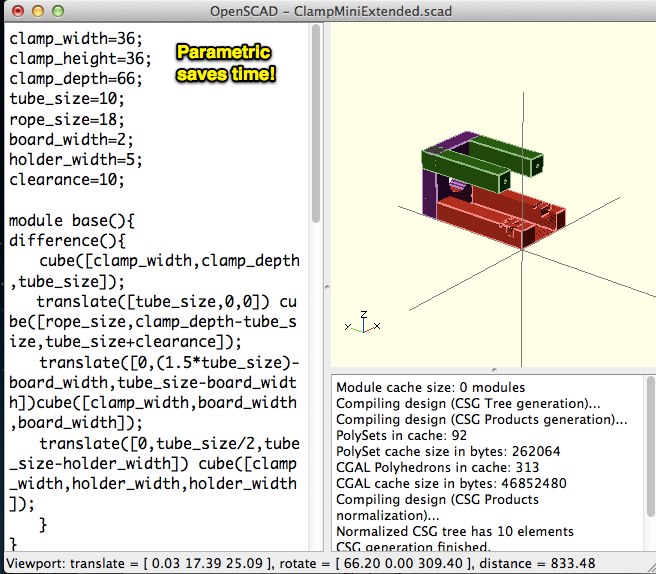656x574 pixels.
Task: Click the line 'clamp_depth=66;'
Action: [76, 79]
